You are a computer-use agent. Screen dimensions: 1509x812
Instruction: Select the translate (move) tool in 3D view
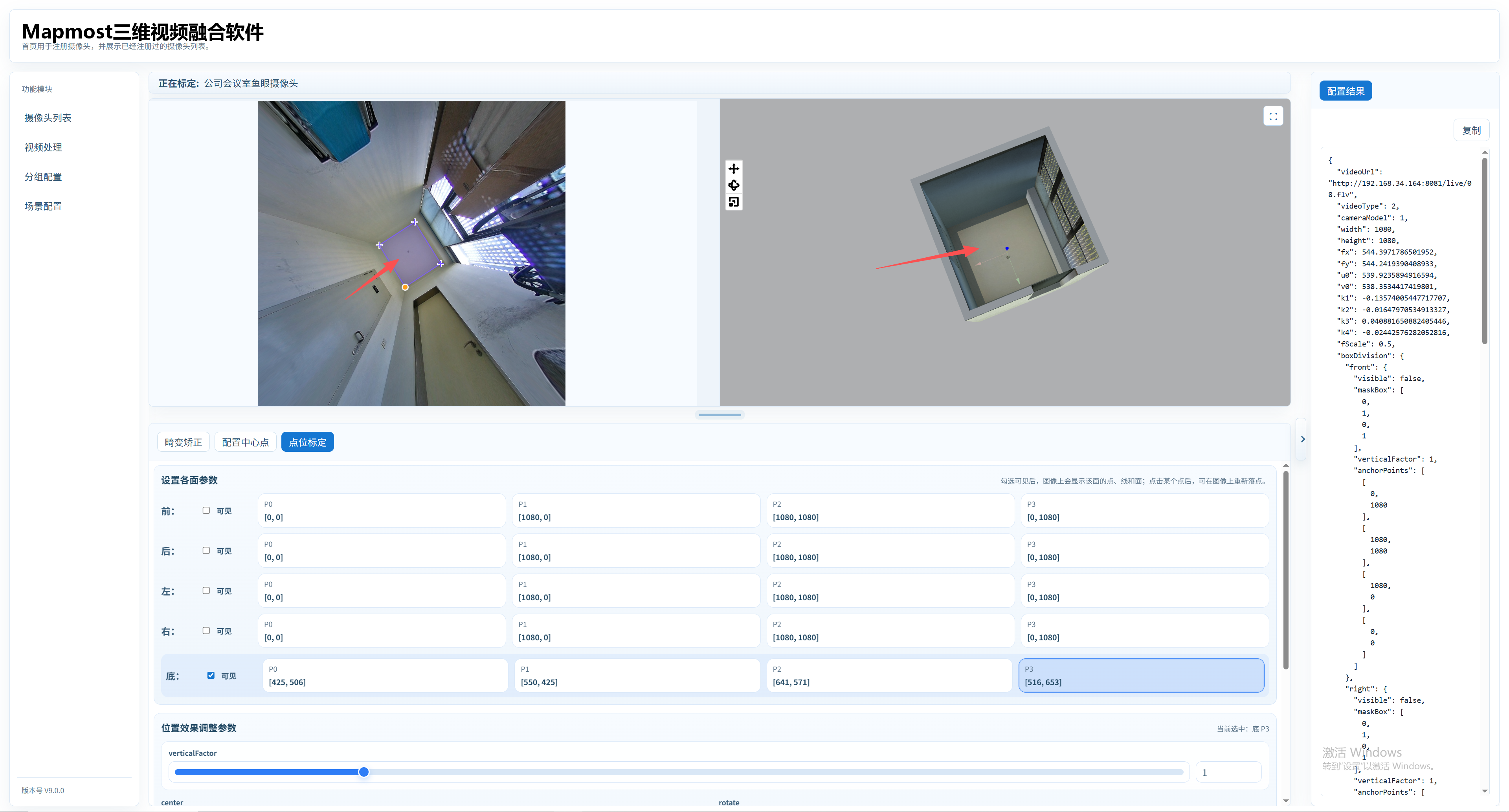(733, 169)
